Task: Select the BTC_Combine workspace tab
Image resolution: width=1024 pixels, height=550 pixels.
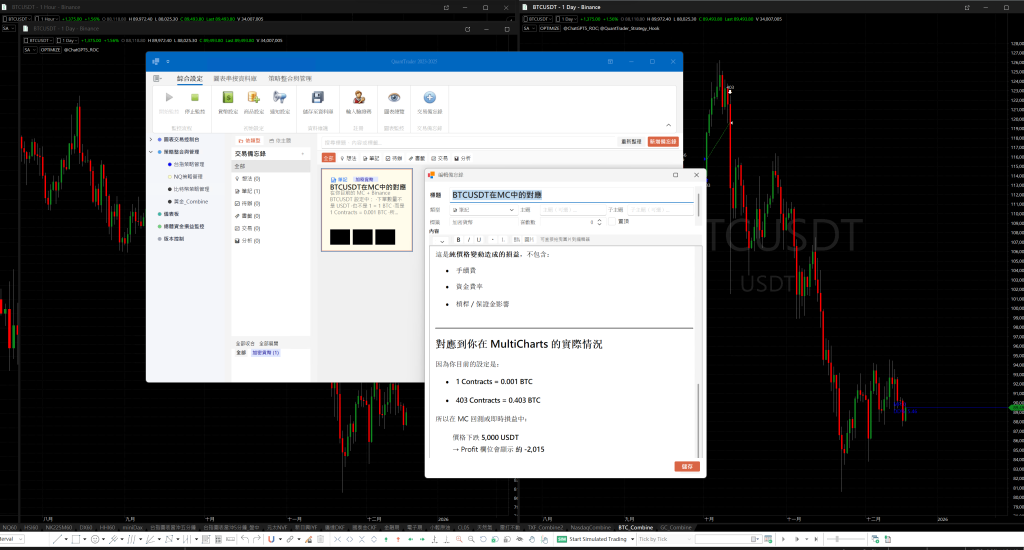Action: (633, 526)
